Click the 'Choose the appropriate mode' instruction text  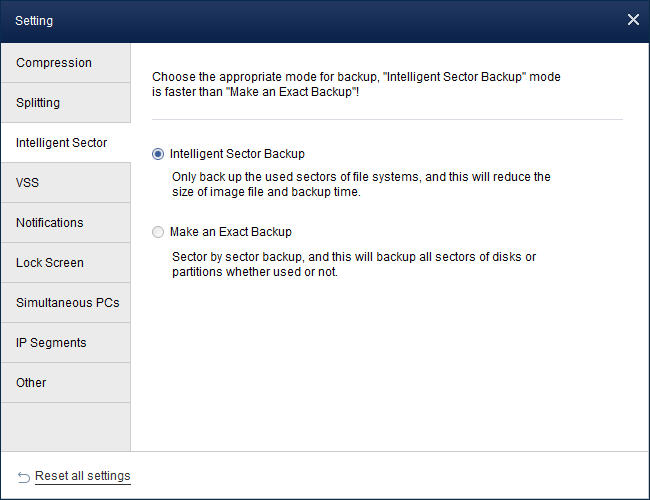tap(364, 83)
